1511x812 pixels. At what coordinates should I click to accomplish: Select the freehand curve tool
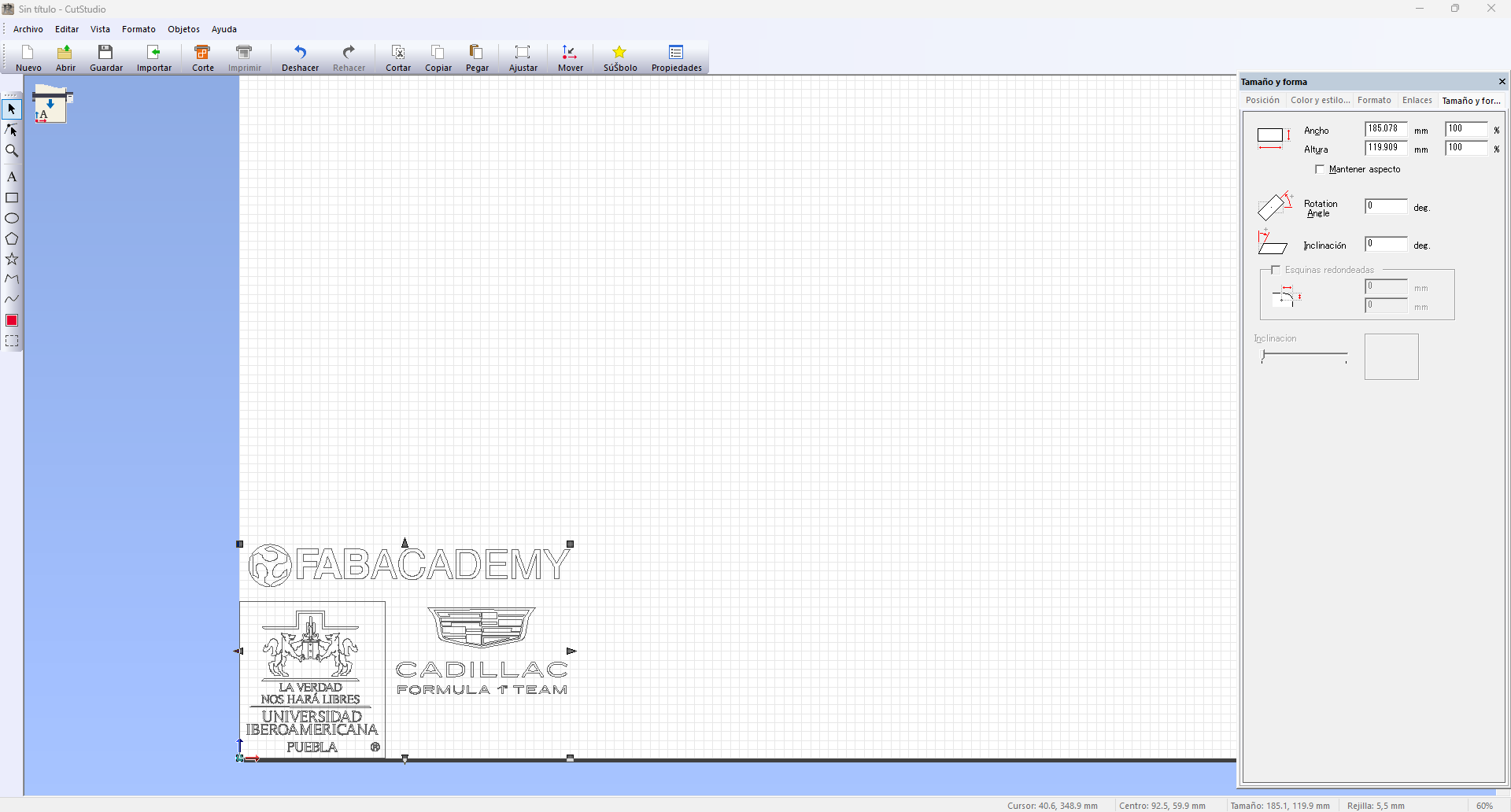pos(12,299)
